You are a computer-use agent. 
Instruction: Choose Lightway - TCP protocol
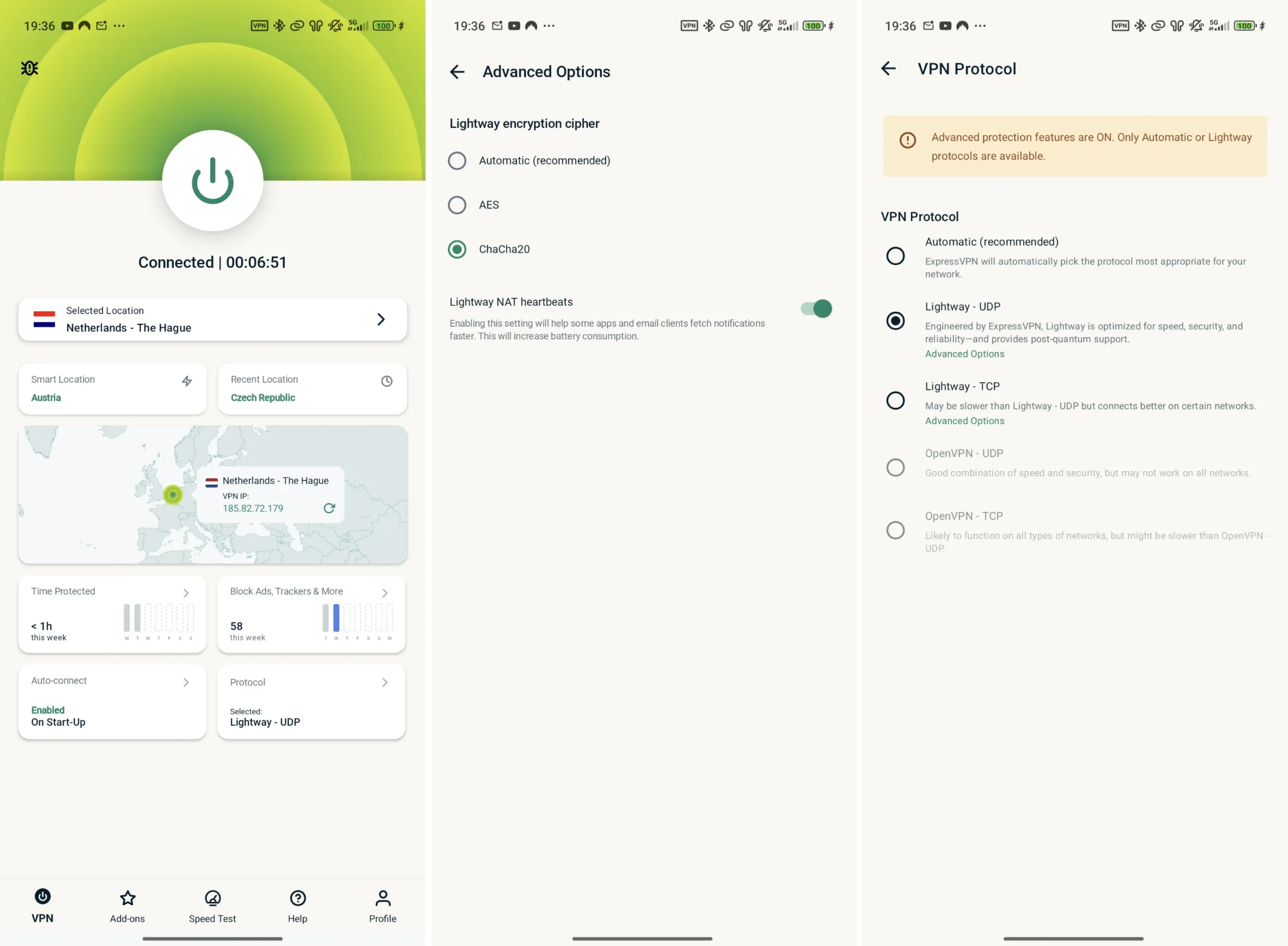[x=895, y=400]
